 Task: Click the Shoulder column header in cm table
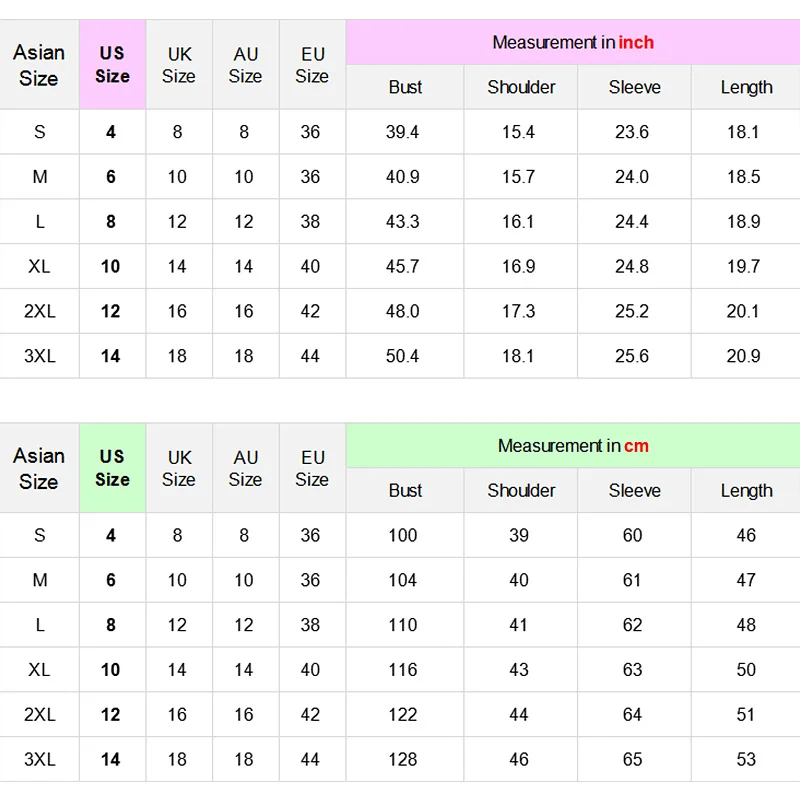coord(521,490)
